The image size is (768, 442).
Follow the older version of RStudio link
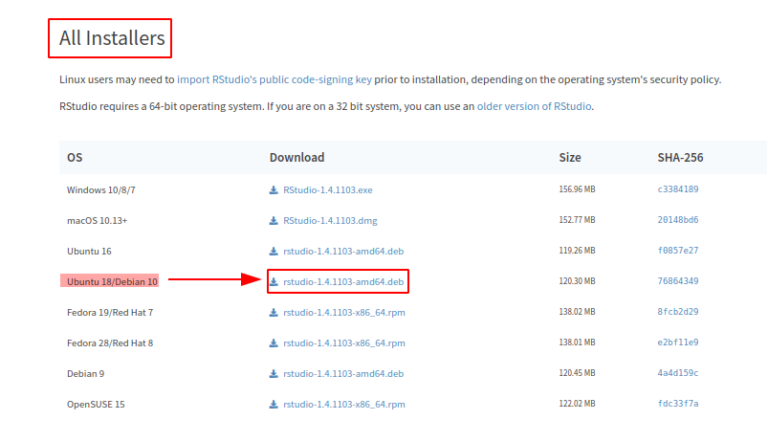click(x=534, y=106)
